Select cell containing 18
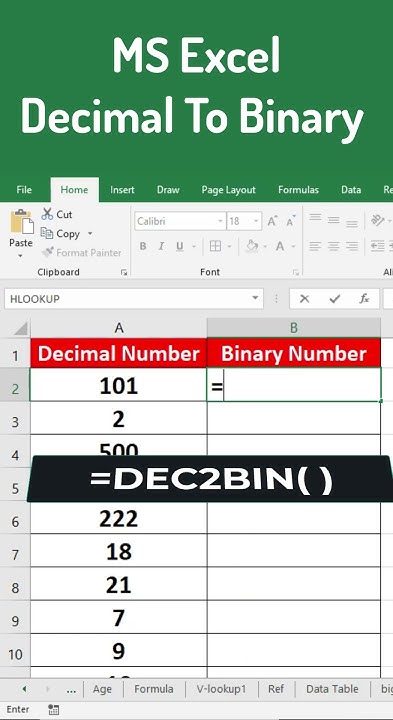The height and width of the screenshot is (720, 393). [x=118, y=550]
